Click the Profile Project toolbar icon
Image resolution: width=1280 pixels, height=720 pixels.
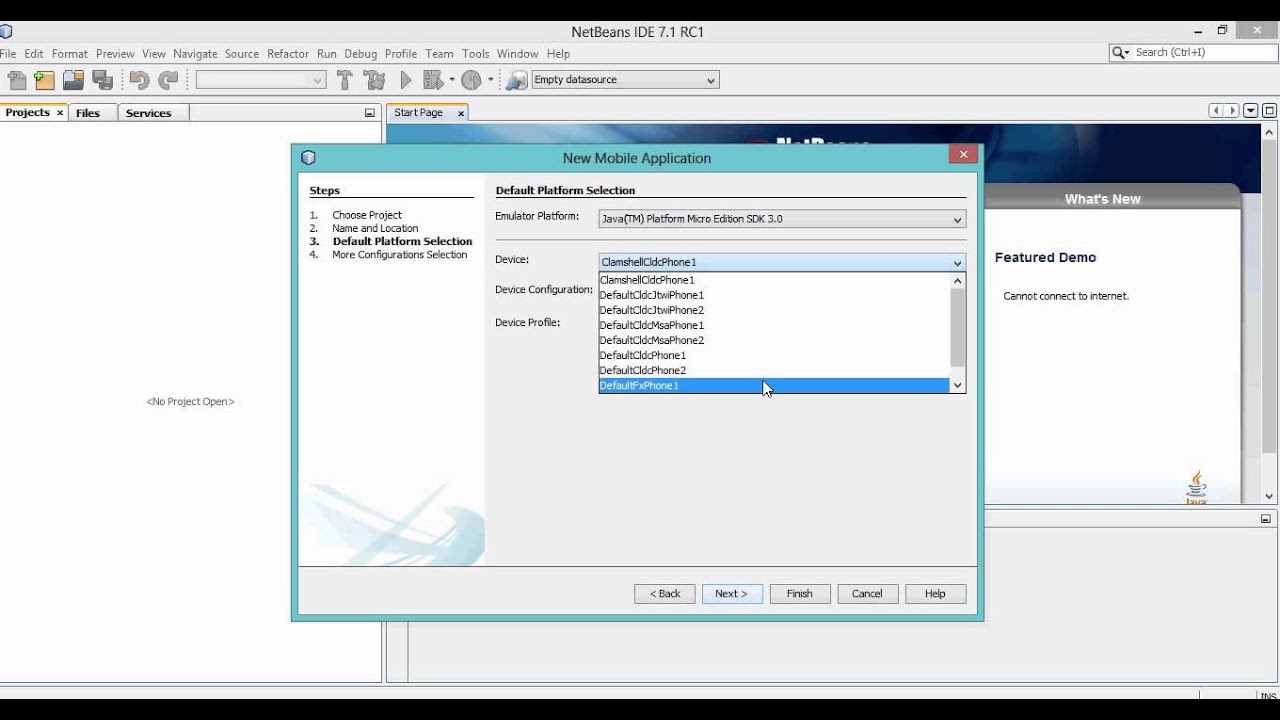tap(472, 80)
